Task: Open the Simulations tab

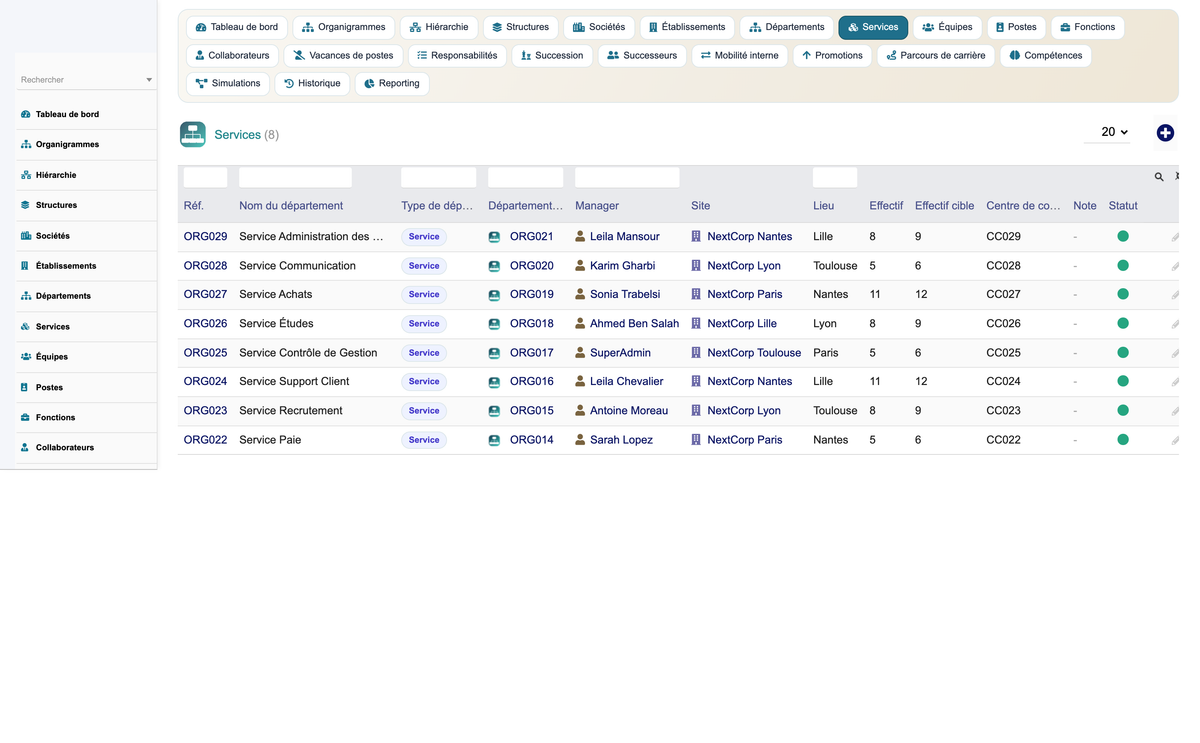Action: (x=228, y=83)
